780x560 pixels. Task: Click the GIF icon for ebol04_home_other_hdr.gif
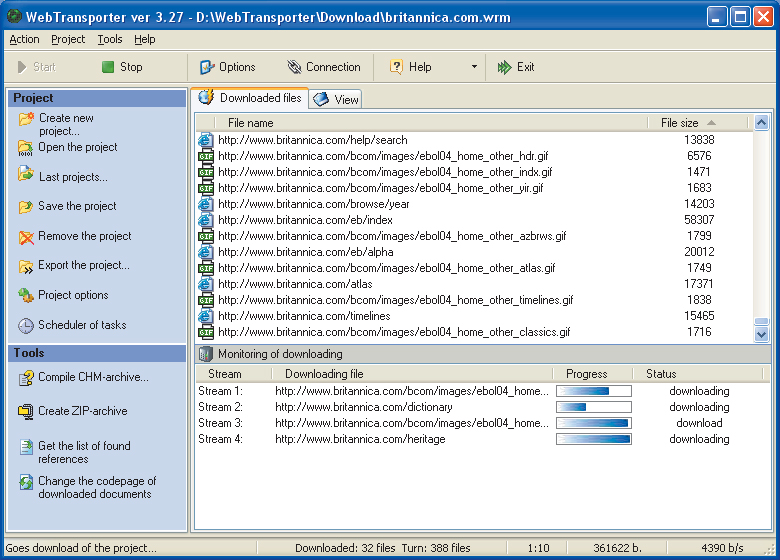[x=206, y=156]
